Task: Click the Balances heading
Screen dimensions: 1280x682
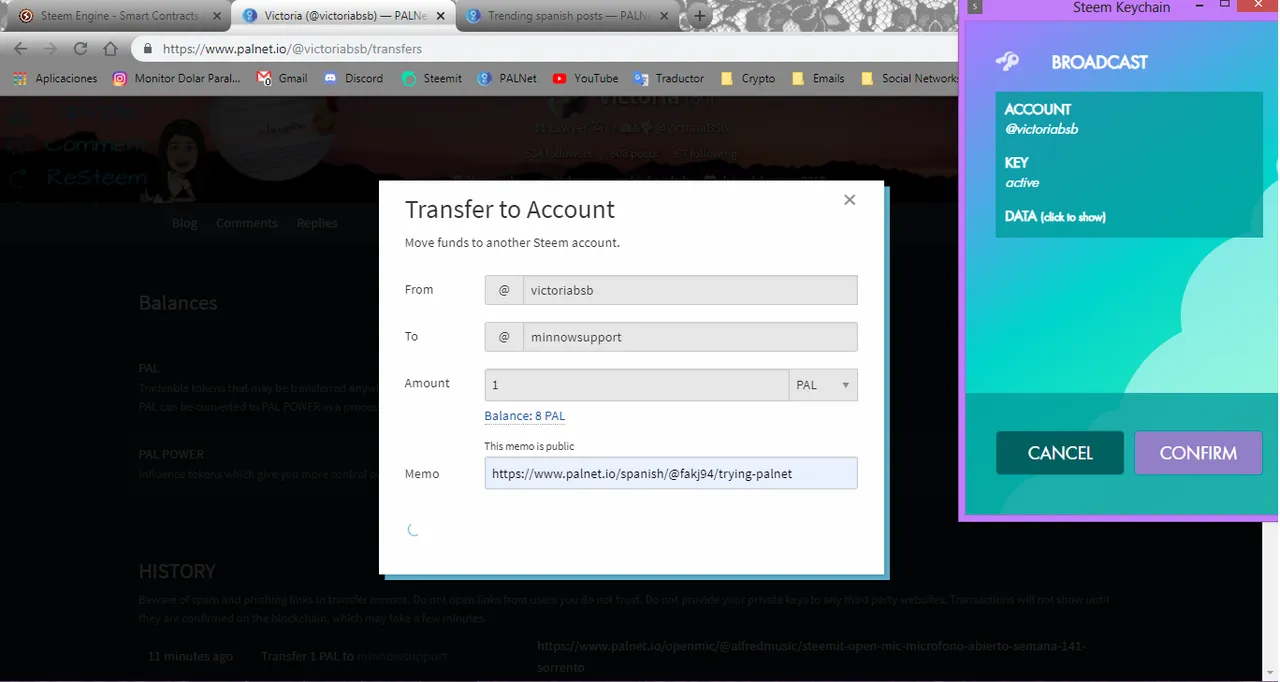Action: click(x=178, y=303)
